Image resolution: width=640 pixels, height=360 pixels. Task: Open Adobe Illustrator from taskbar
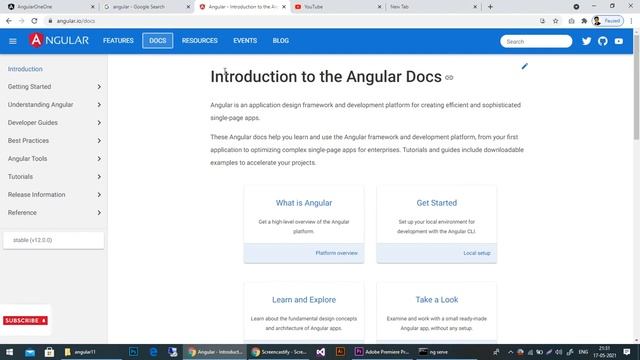coord(340,352)
